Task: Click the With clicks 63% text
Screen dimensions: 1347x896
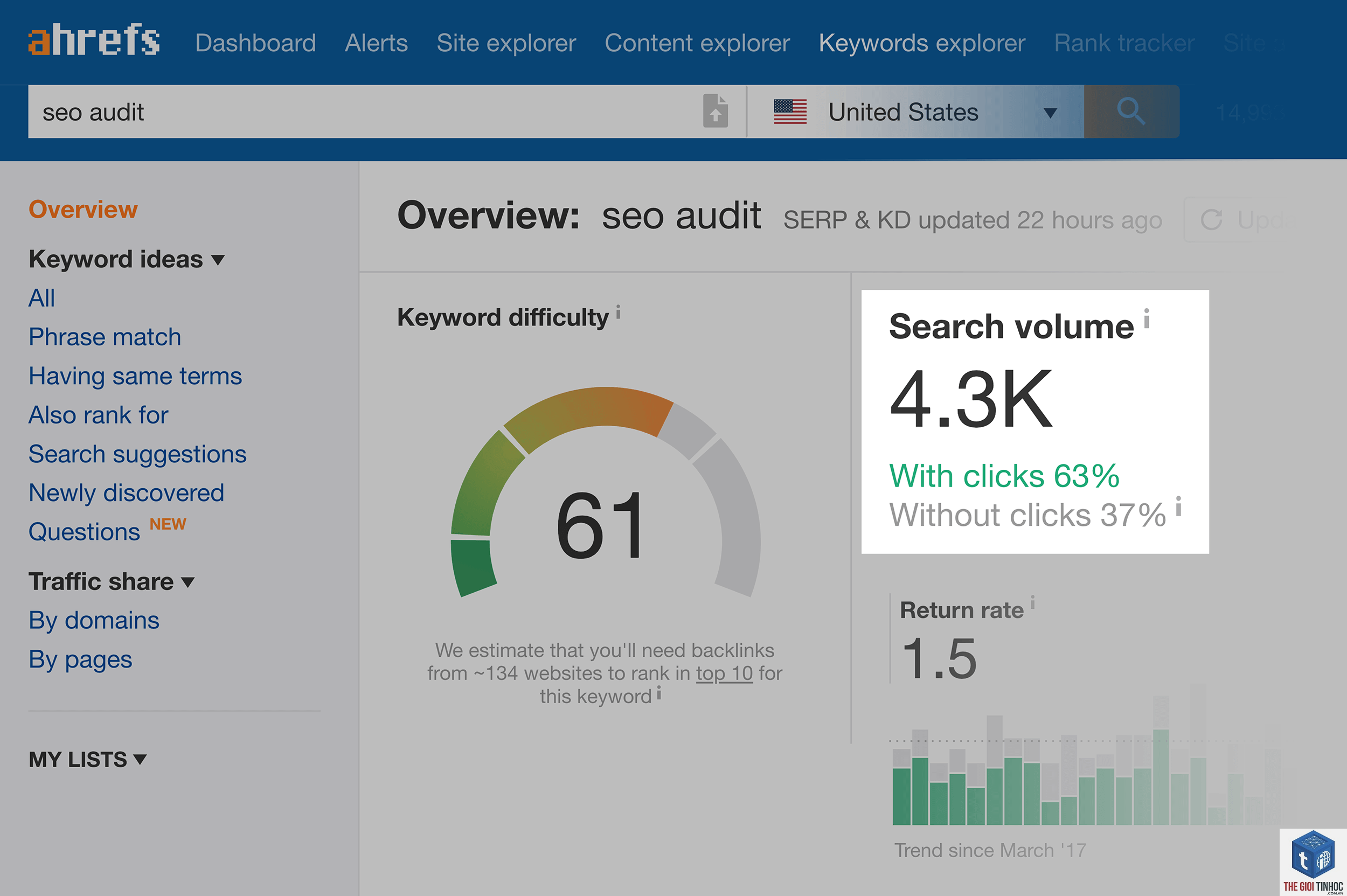Action: click(x=1004, y=475)
